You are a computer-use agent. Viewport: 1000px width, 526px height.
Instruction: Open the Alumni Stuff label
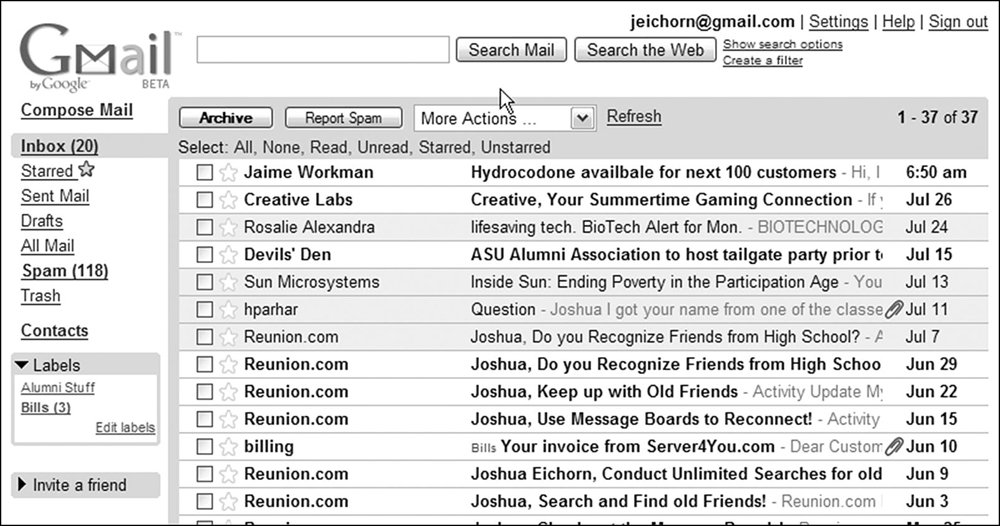(57, 387)
